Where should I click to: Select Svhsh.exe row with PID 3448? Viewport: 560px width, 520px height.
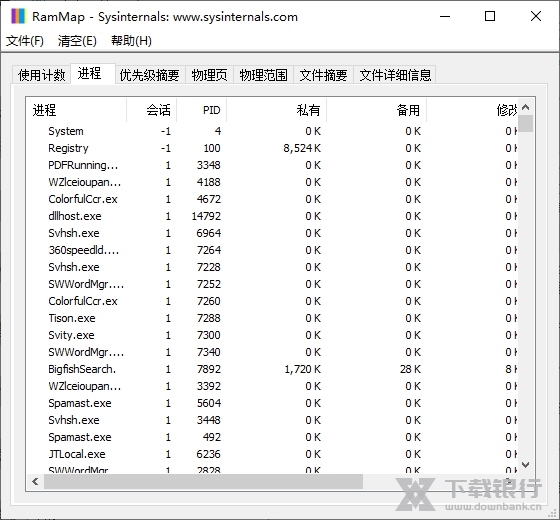[x=271, y=420]
